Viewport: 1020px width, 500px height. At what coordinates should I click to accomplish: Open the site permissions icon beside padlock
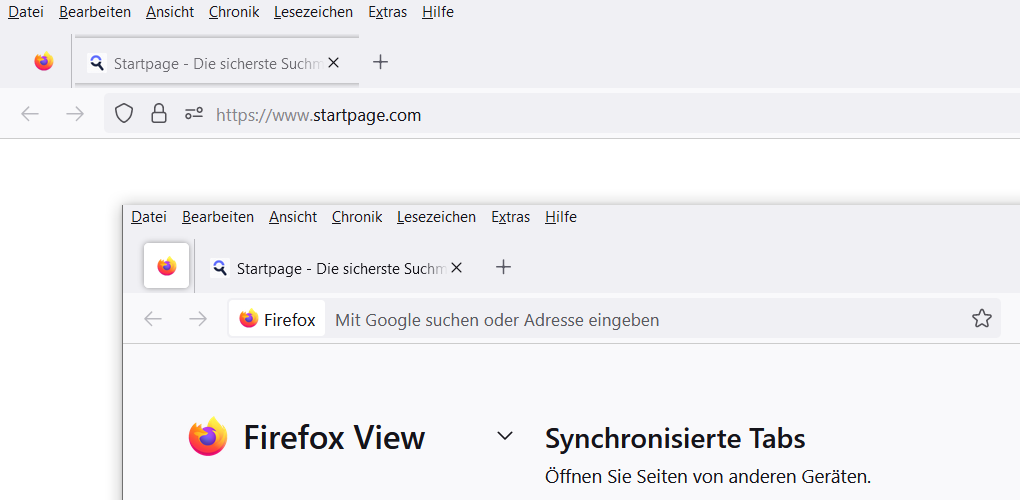(194, 114)
